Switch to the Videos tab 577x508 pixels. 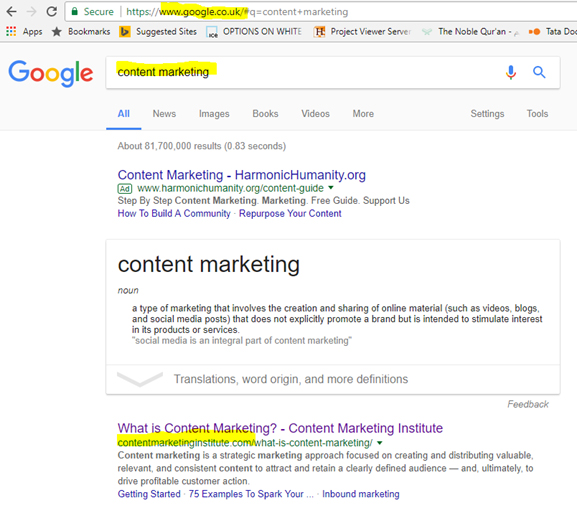pos(315,114)
